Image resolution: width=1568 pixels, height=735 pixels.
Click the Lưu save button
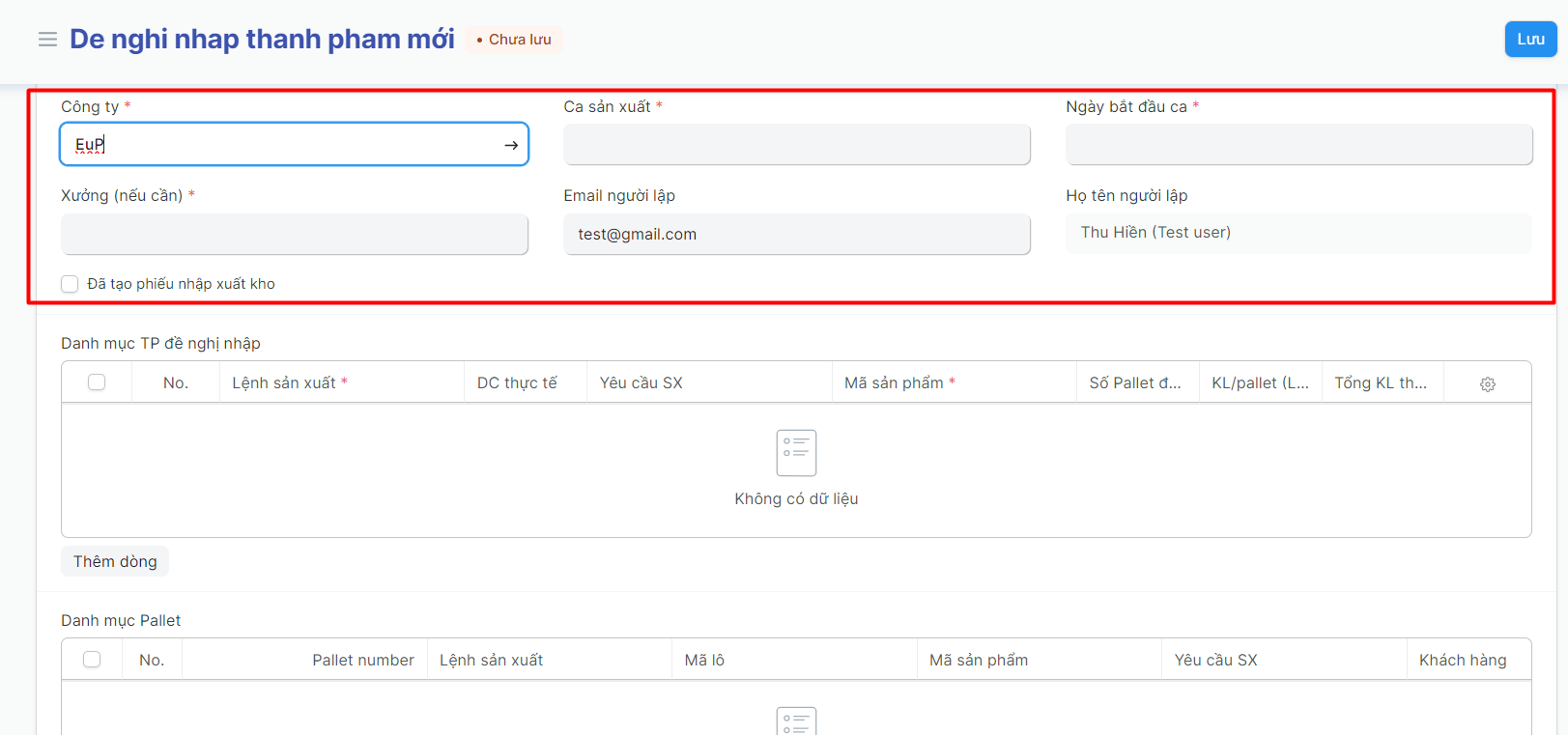coord(1529,40)
